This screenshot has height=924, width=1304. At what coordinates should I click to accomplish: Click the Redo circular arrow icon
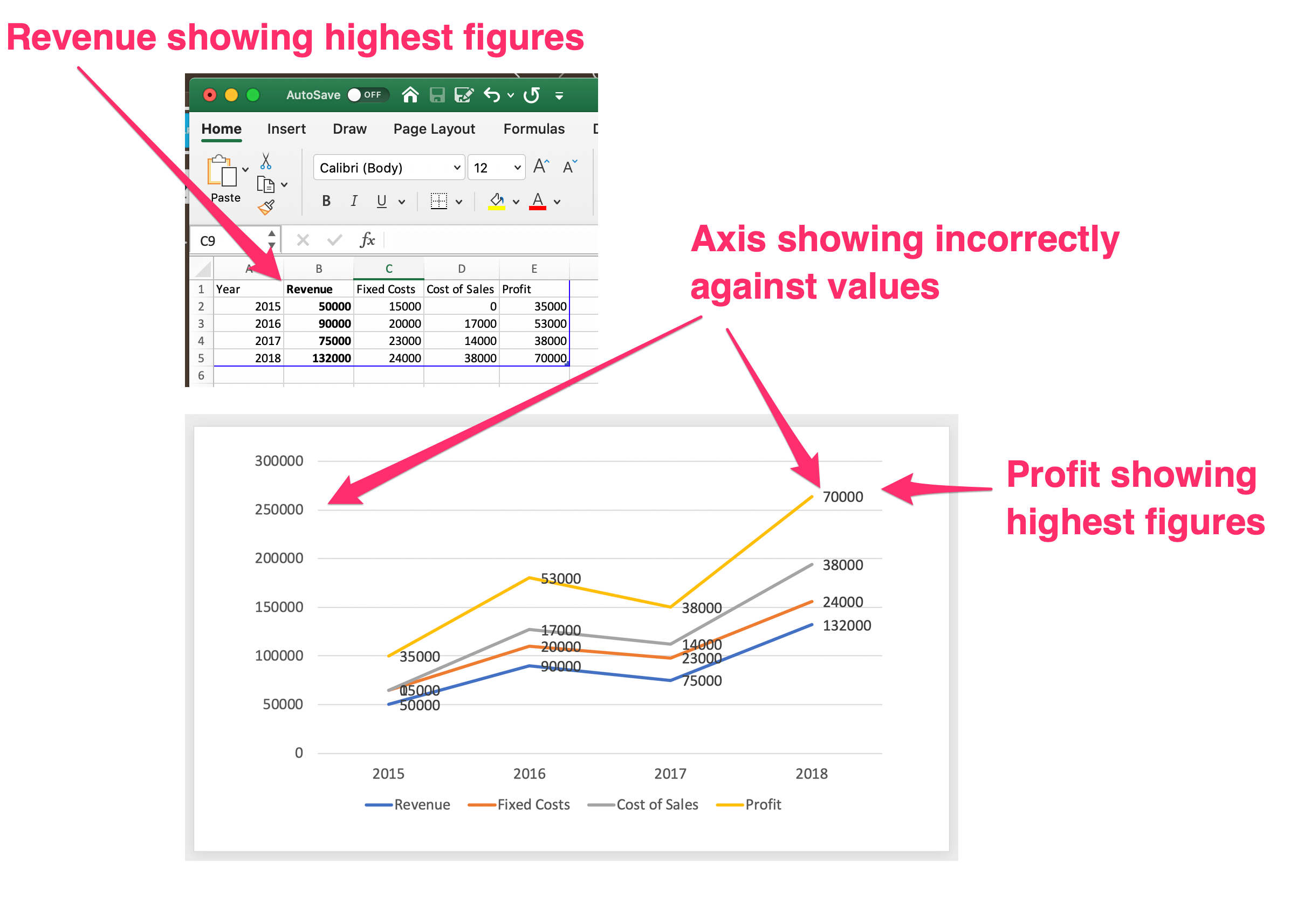coord(532,94)
